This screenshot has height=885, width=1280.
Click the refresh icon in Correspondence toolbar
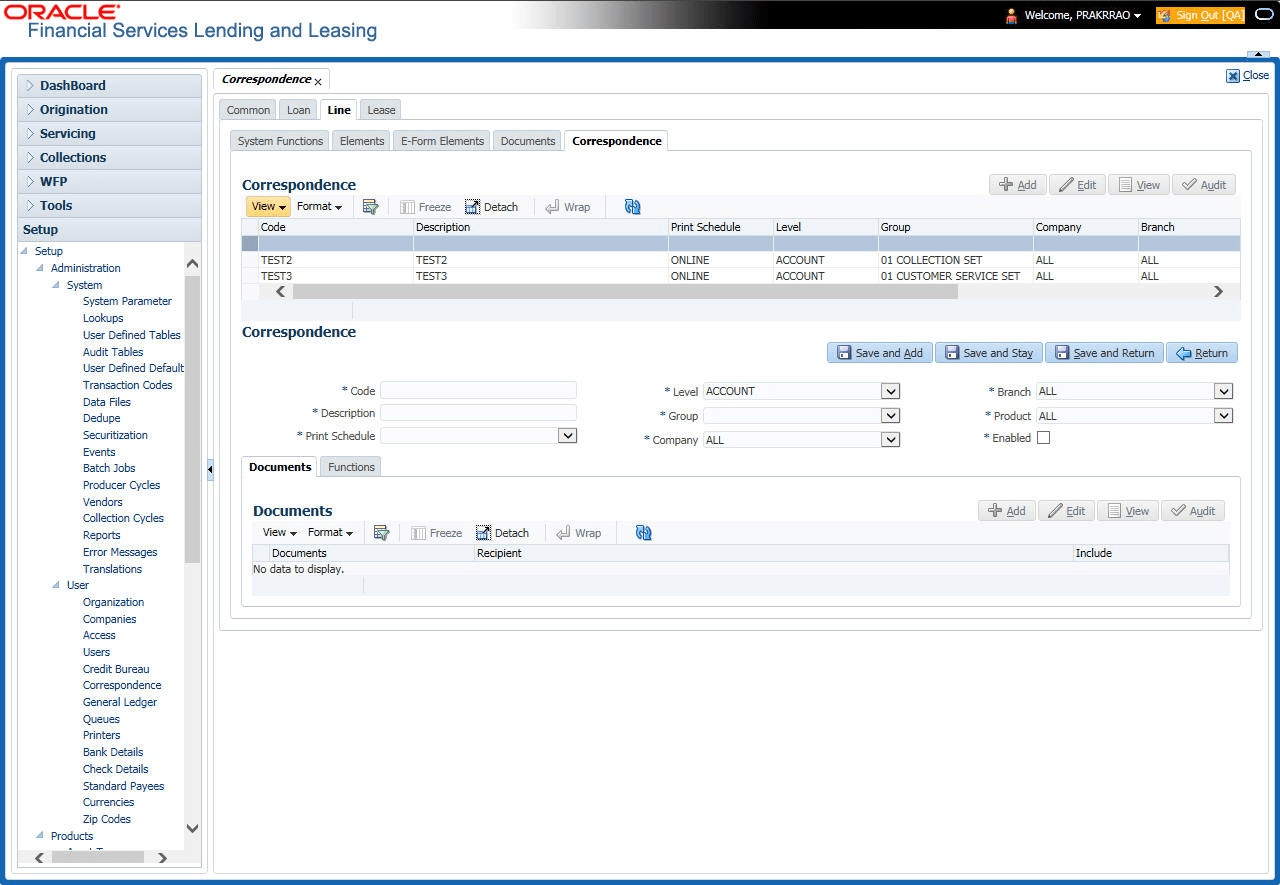pyautogui.click(x=632, y=207)
